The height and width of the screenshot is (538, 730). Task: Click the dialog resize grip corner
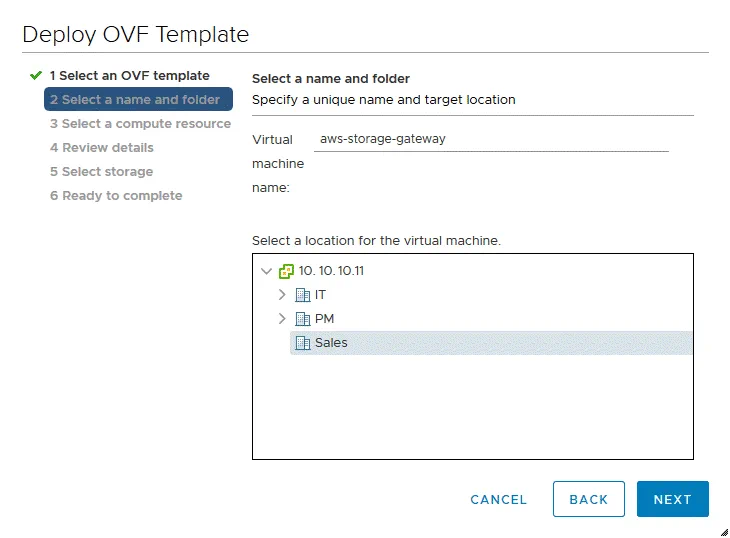[x=722, y=531]
